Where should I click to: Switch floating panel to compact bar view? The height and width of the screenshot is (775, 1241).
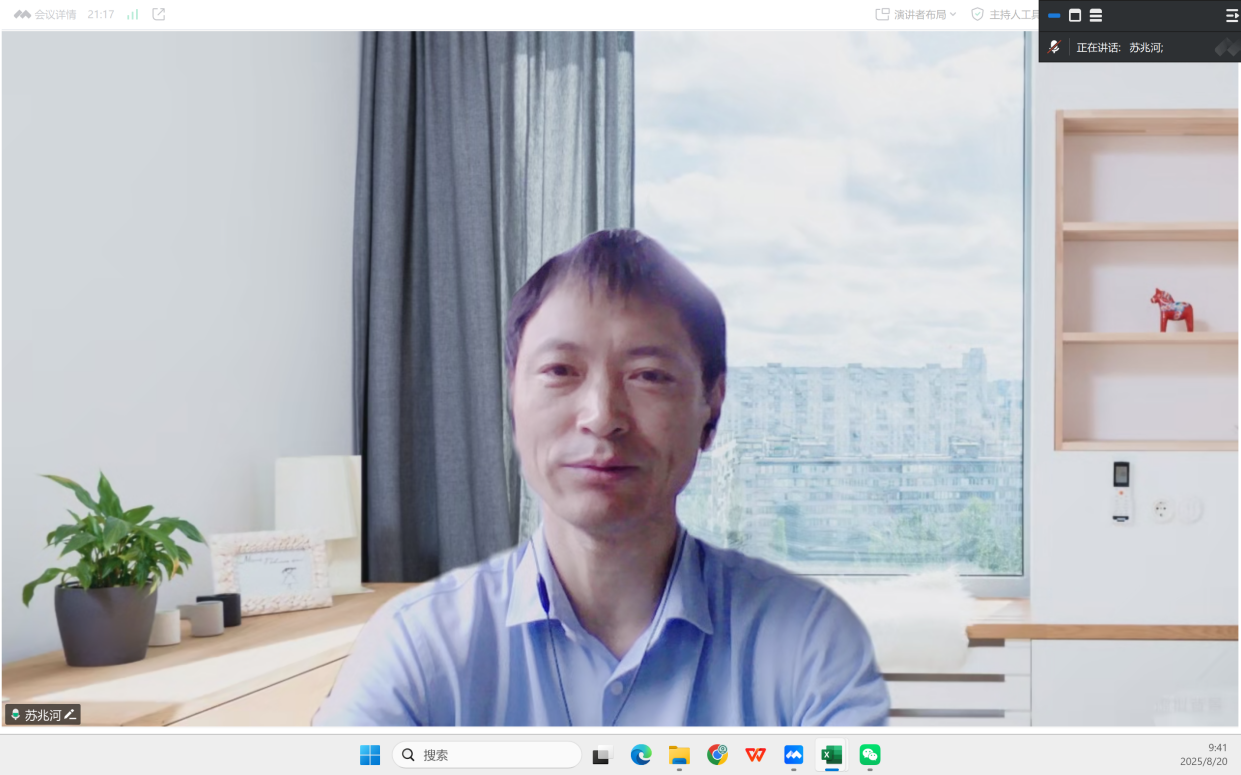[x=1054, y=16]
